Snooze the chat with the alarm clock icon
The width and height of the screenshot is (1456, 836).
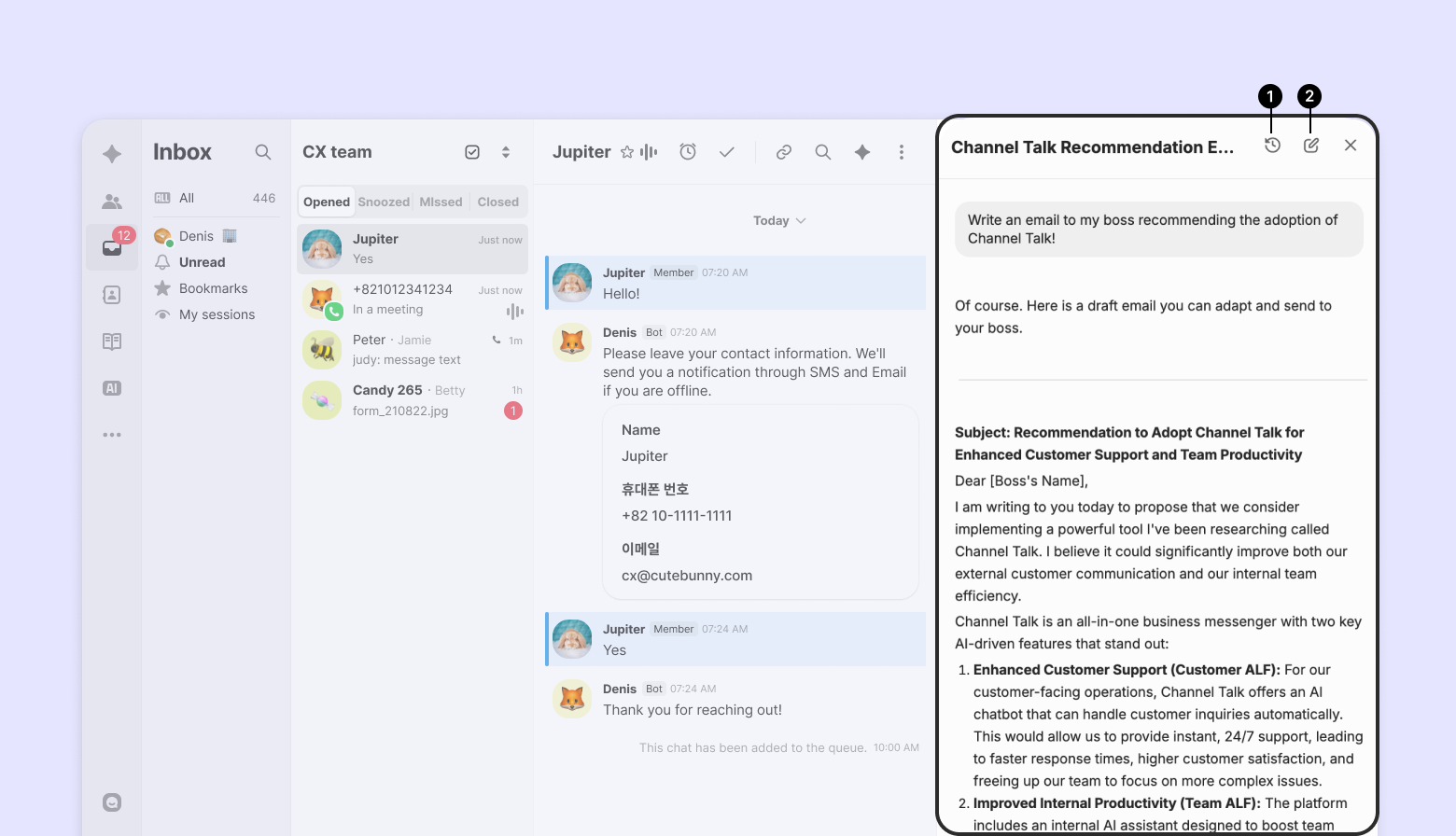[x=688, y=152]
